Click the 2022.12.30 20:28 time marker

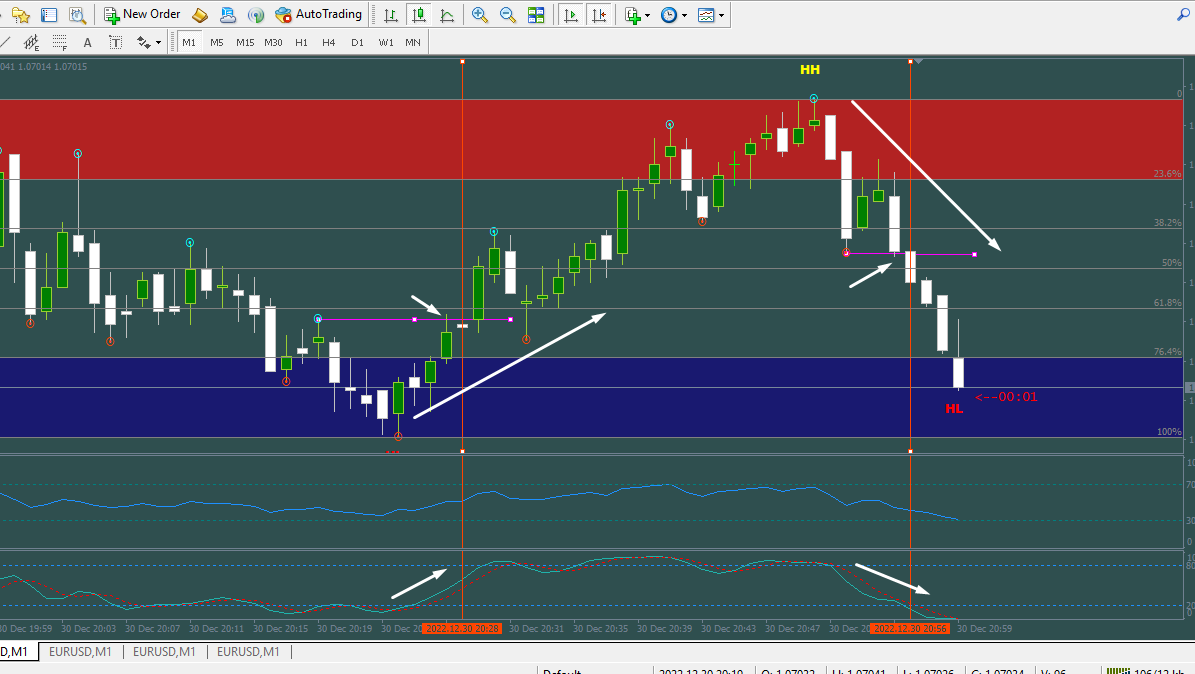pos(463,629)
